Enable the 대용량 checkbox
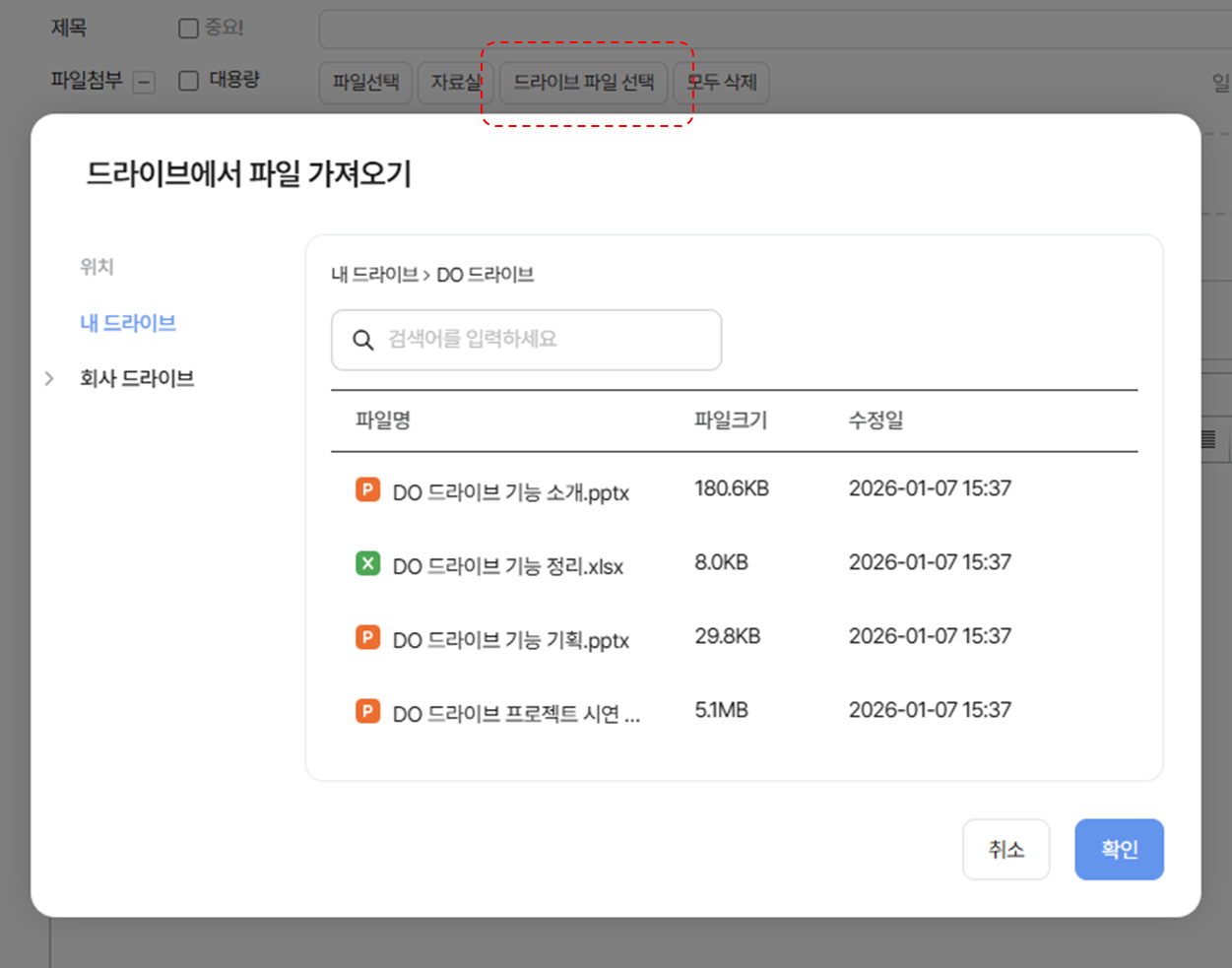Screen dimensions: 1232x968 188,81
